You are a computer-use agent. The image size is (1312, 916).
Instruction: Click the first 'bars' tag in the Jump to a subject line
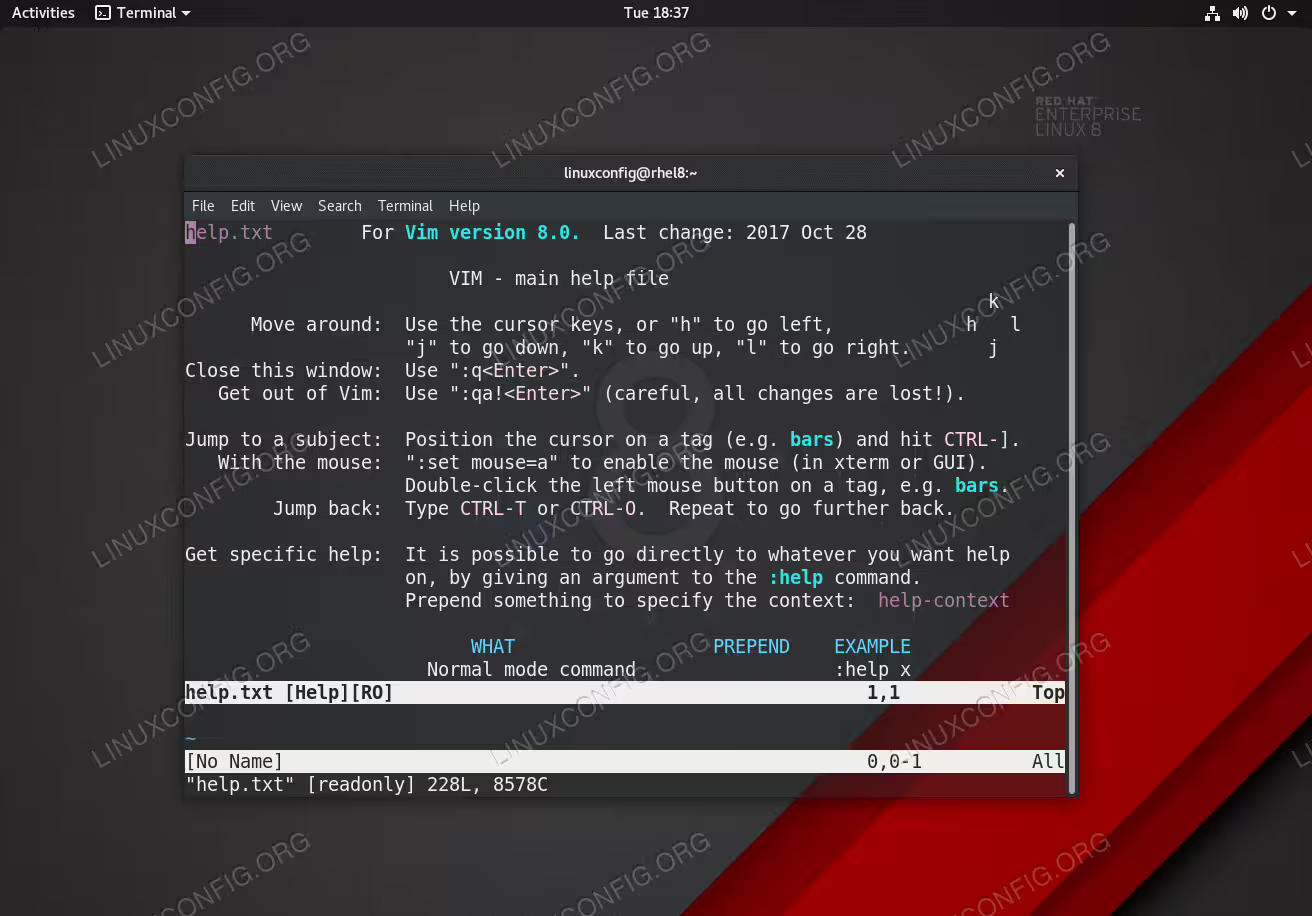(812, 439)
